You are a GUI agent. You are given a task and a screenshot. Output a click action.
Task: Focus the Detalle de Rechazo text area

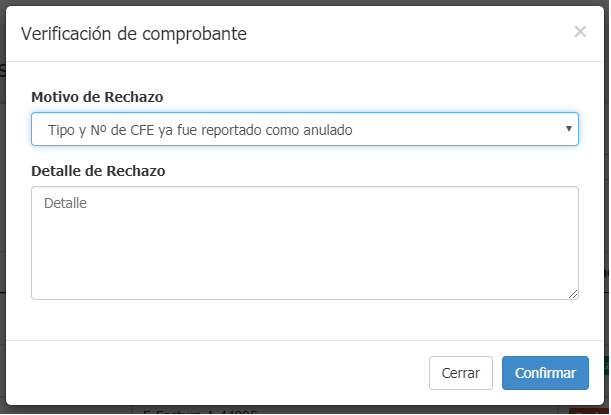click(x=305, y=243)
